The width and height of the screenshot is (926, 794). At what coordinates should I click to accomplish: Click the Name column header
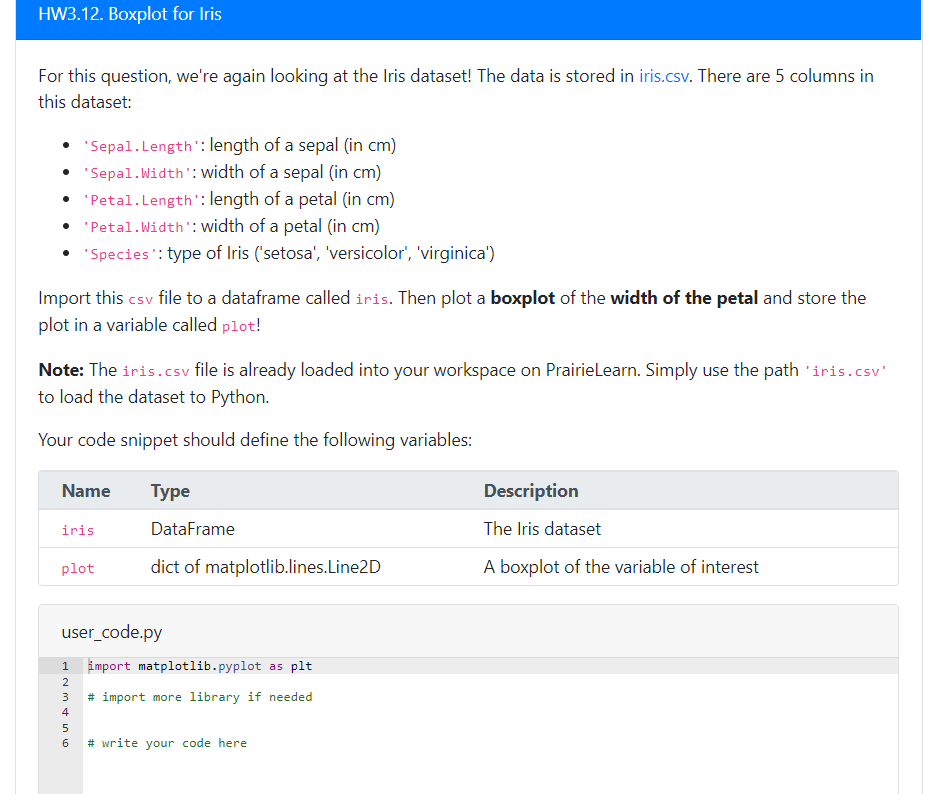(x=86, y=491)
